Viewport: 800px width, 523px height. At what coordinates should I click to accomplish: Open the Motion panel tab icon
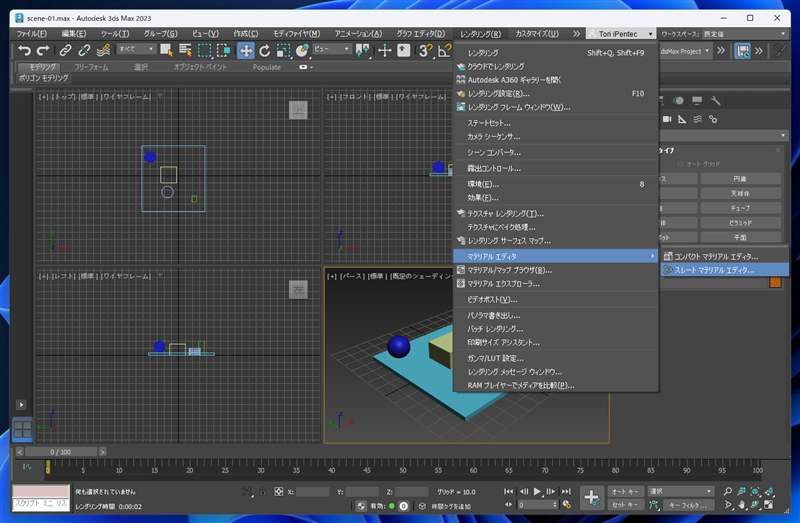coord(678,101)
